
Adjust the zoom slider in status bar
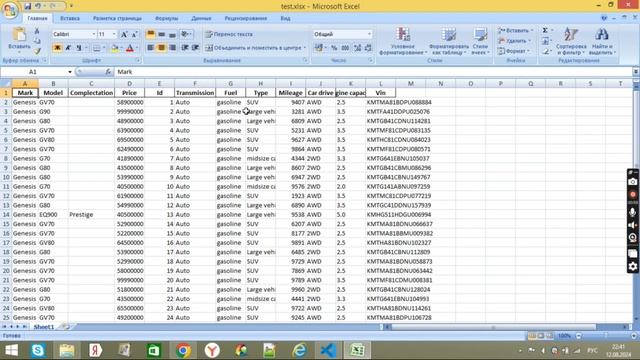pyautogui.click(x=606, y=336)
